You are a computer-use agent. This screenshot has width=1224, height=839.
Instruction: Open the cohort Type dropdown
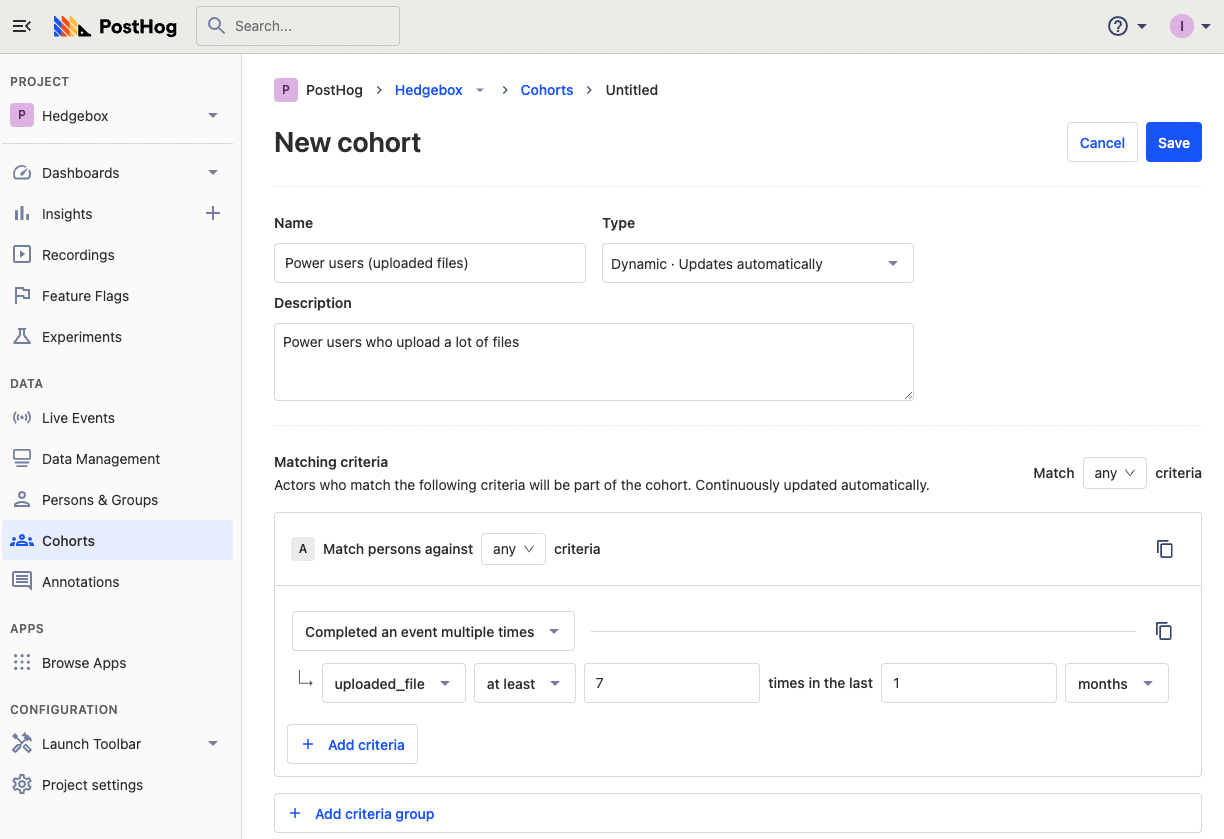(757, 263)
